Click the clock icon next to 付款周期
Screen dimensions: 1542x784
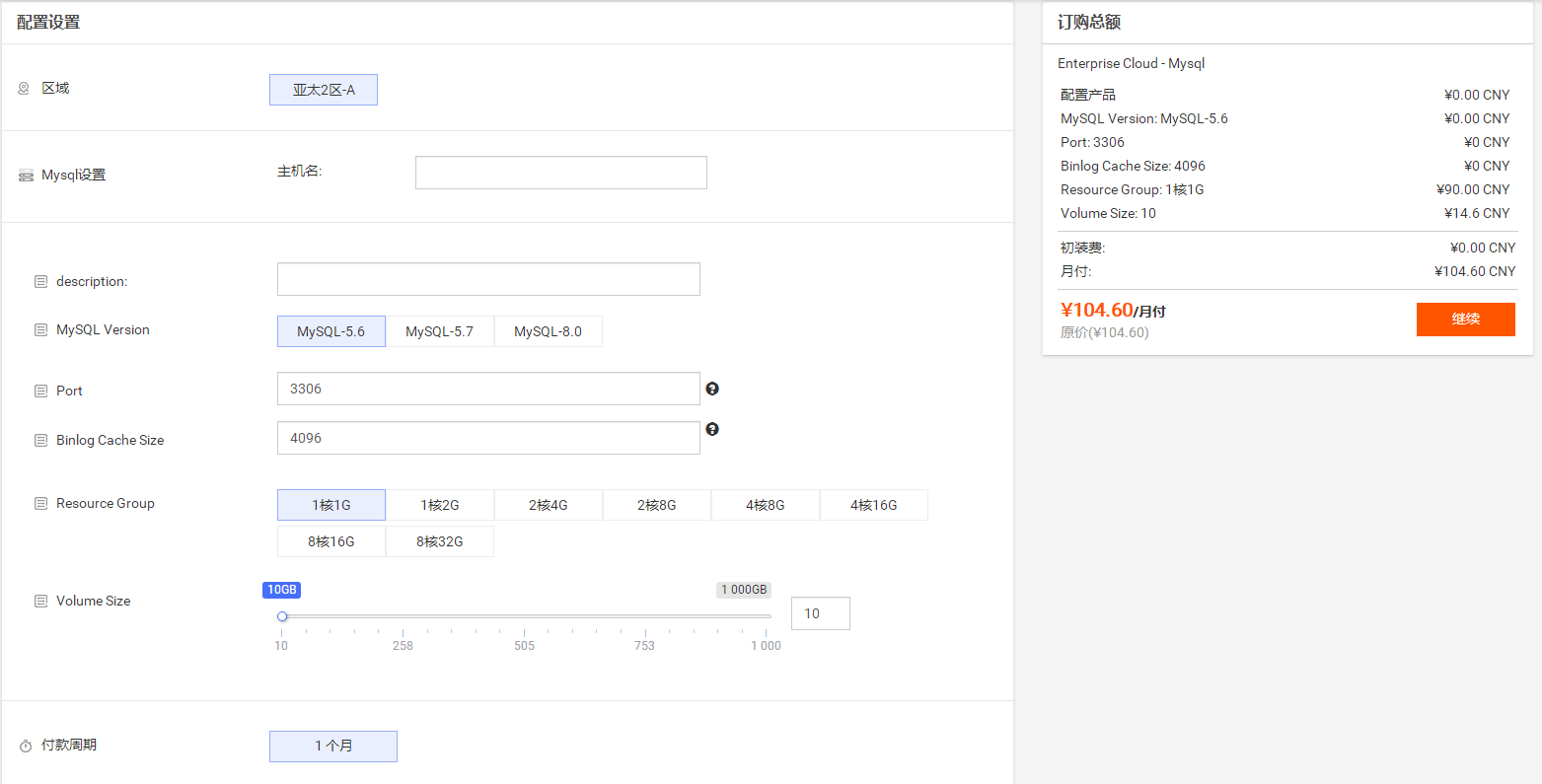26,747
